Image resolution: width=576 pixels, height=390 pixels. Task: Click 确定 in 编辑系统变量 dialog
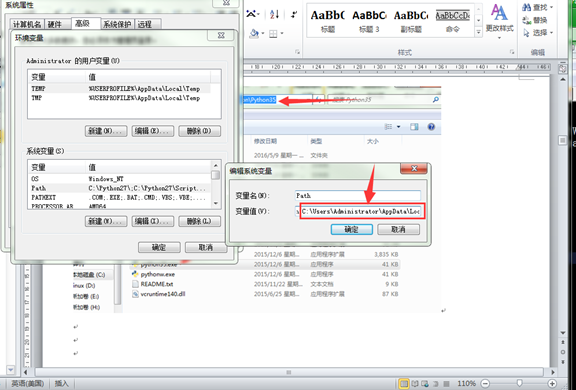click(x=352, y=230)
